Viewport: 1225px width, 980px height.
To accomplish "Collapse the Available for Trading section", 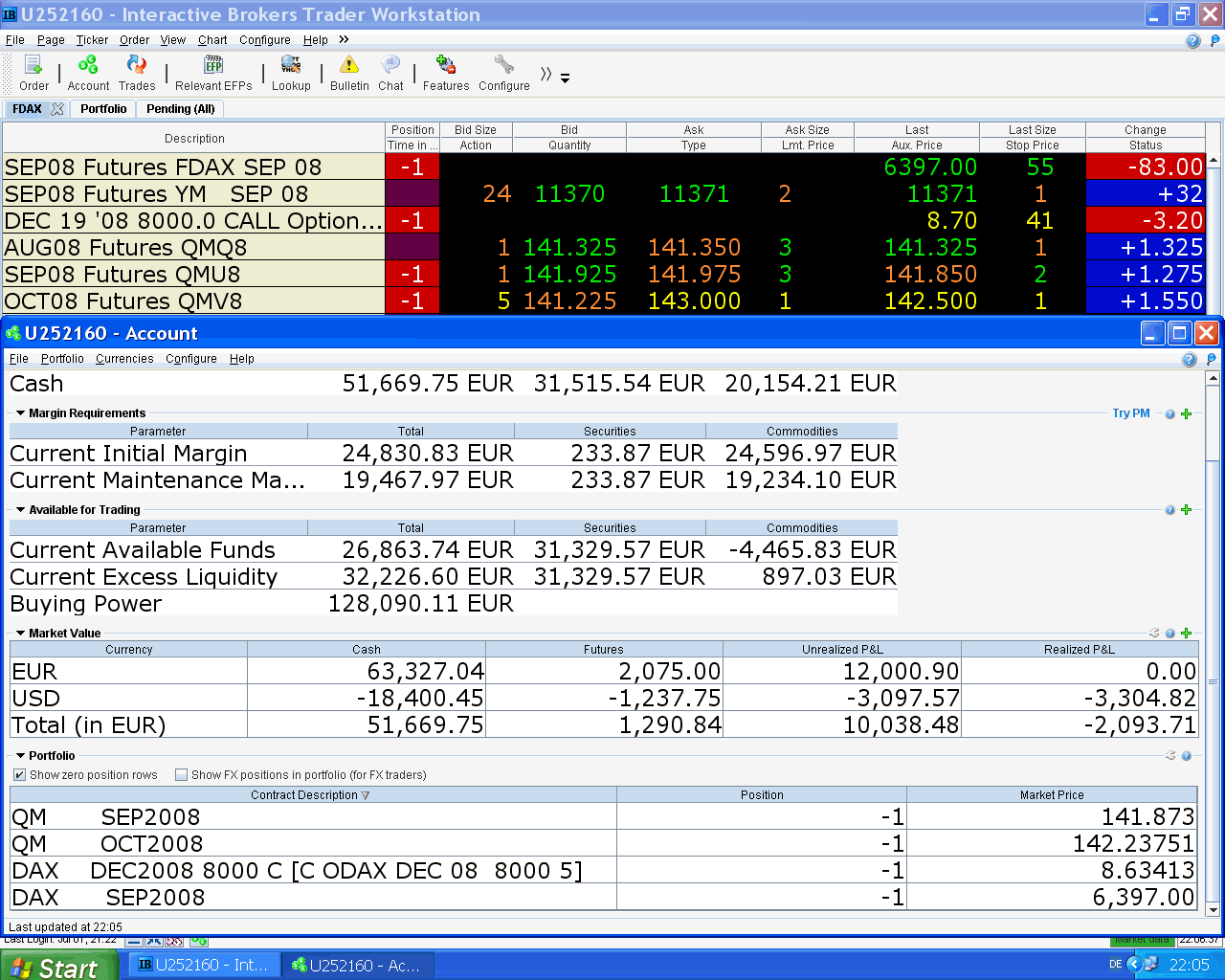I will (20, 510).
